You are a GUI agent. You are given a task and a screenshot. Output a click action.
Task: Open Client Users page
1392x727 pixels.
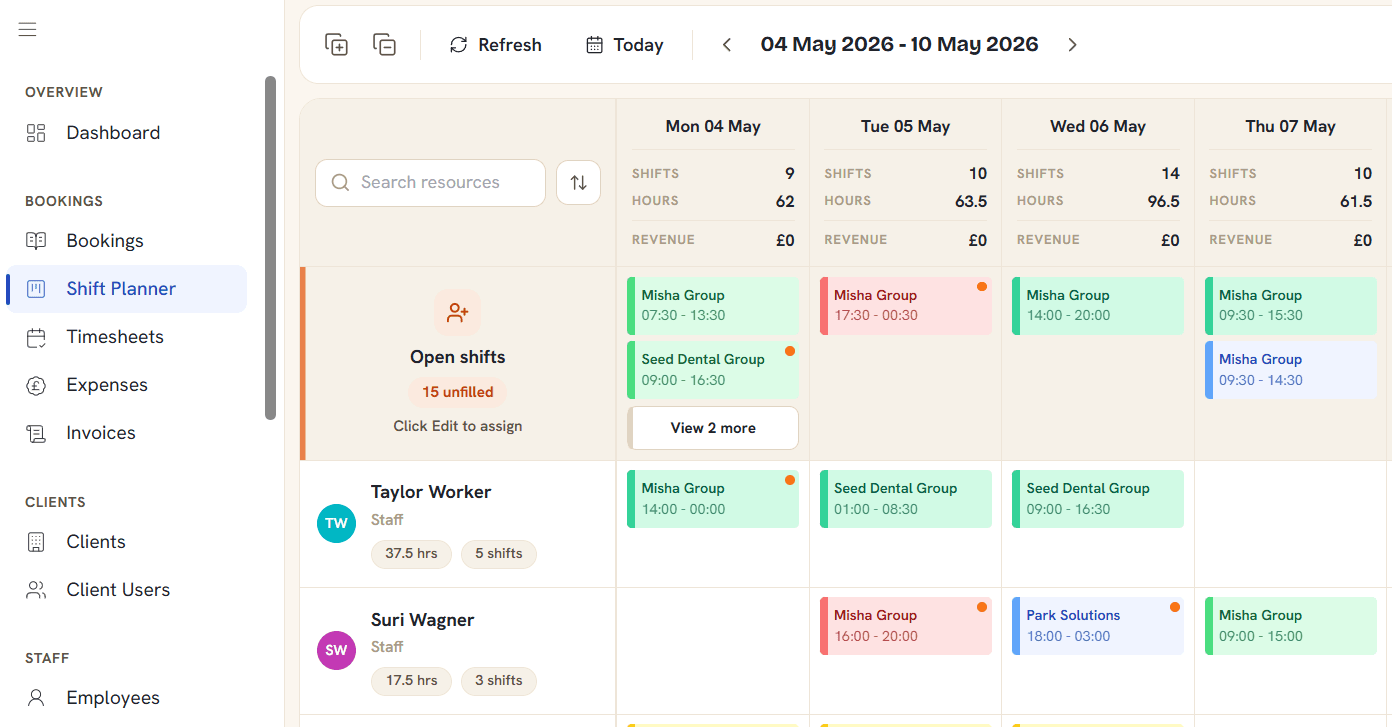[126, 590]
